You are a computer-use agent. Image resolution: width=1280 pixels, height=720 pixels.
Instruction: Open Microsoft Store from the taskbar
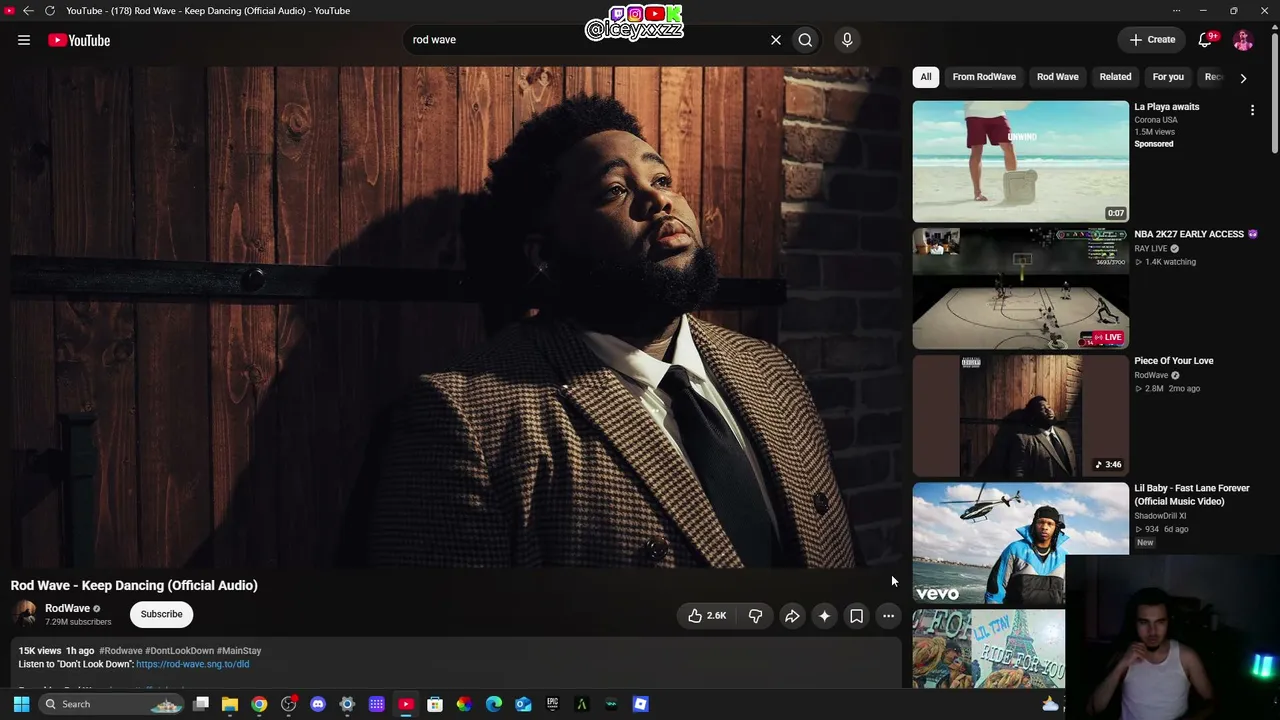[435, 704]
